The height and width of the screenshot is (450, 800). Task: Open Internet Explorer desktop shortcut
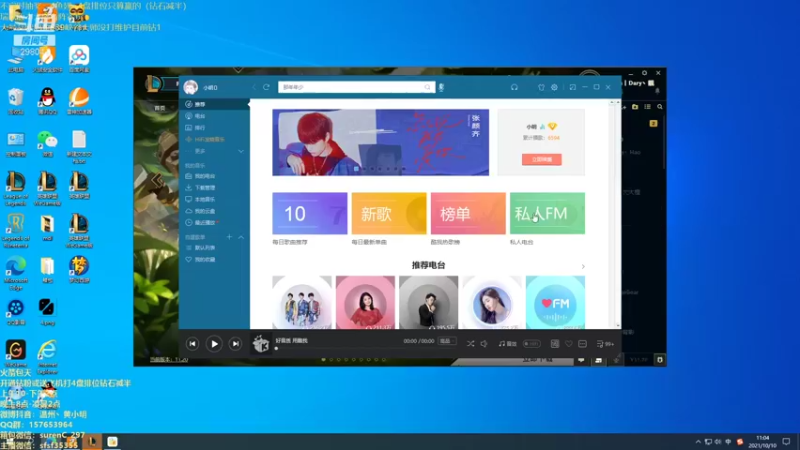click(x=47, y=357)
